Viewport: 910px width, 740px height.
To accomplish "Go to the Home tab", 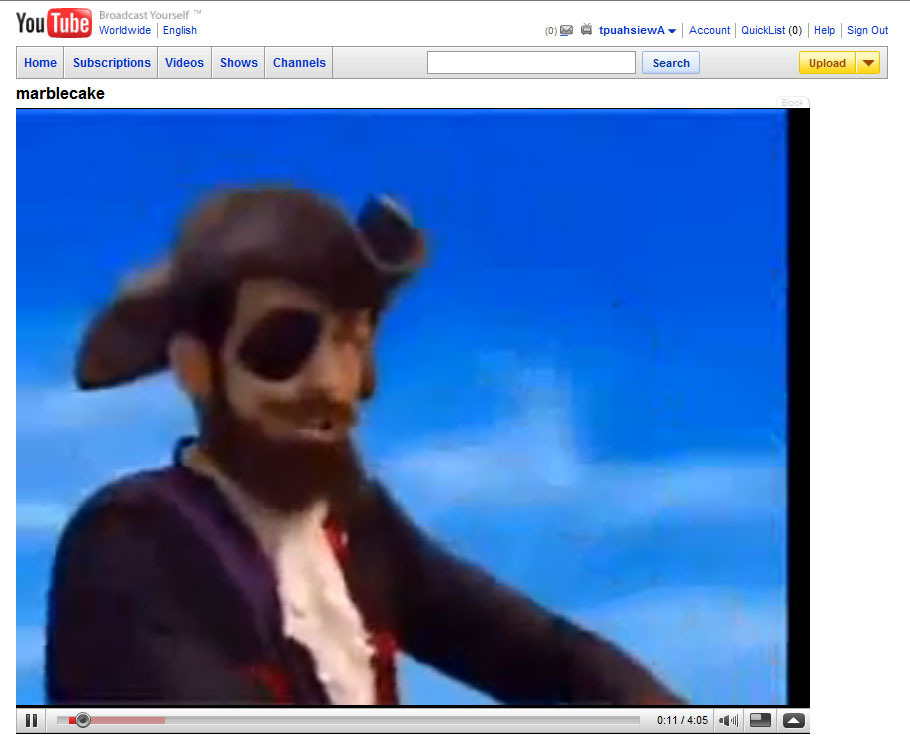I will click(x=40, y=63).
